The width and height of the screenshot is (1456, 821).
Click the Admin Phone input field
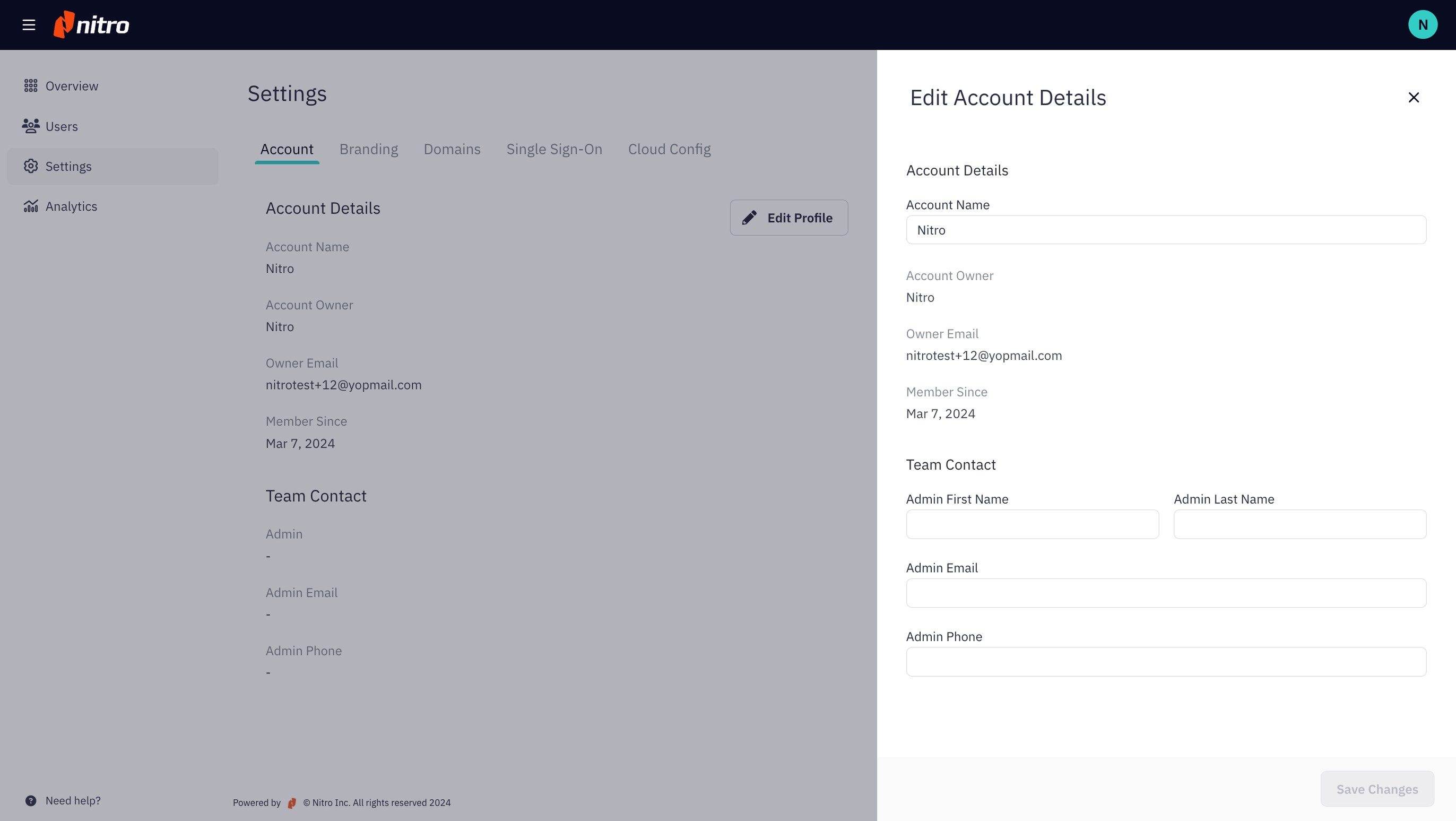coord(1165,662)
